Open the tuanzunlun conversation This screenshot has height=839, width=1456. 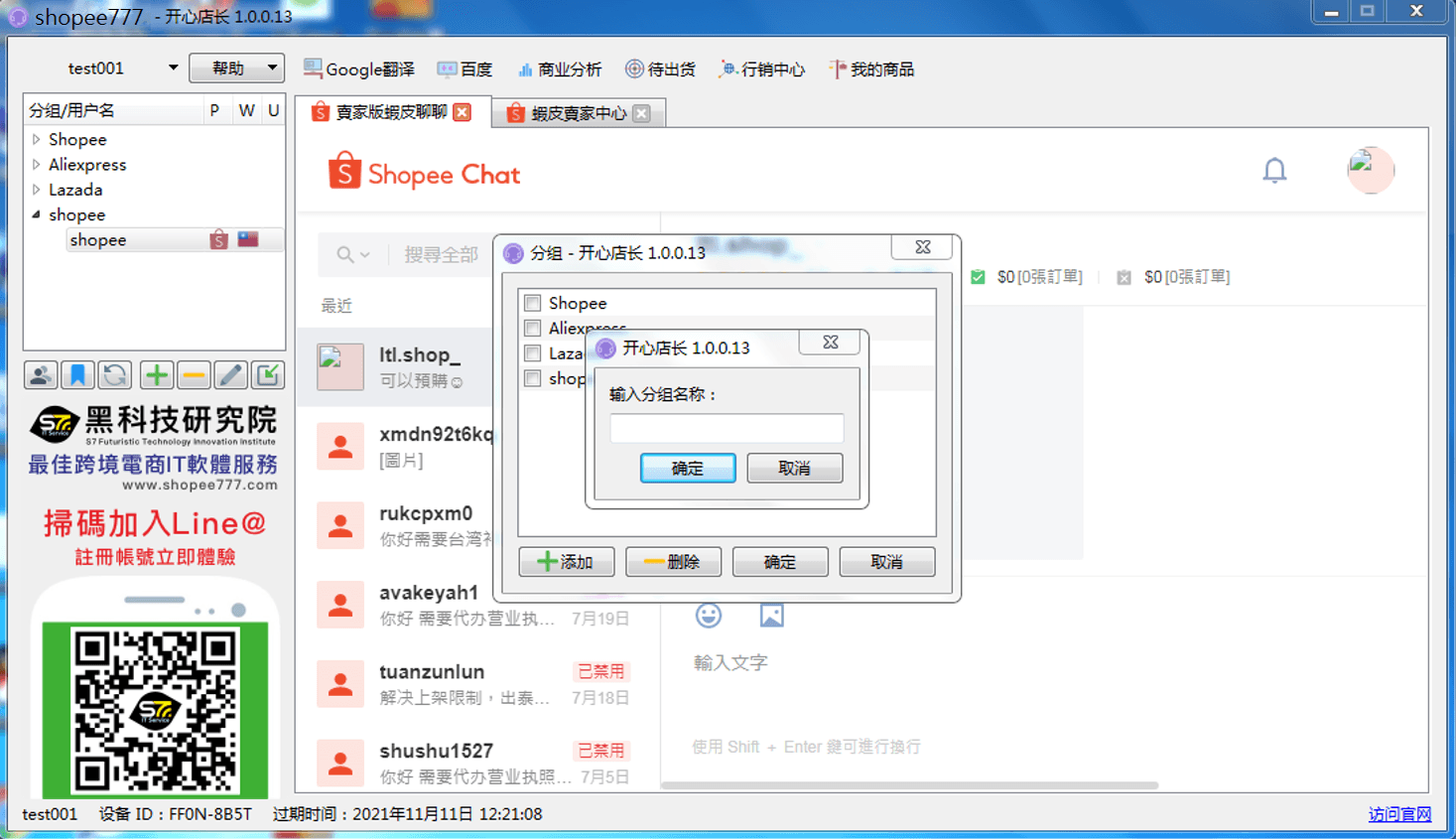click(477, 684)
